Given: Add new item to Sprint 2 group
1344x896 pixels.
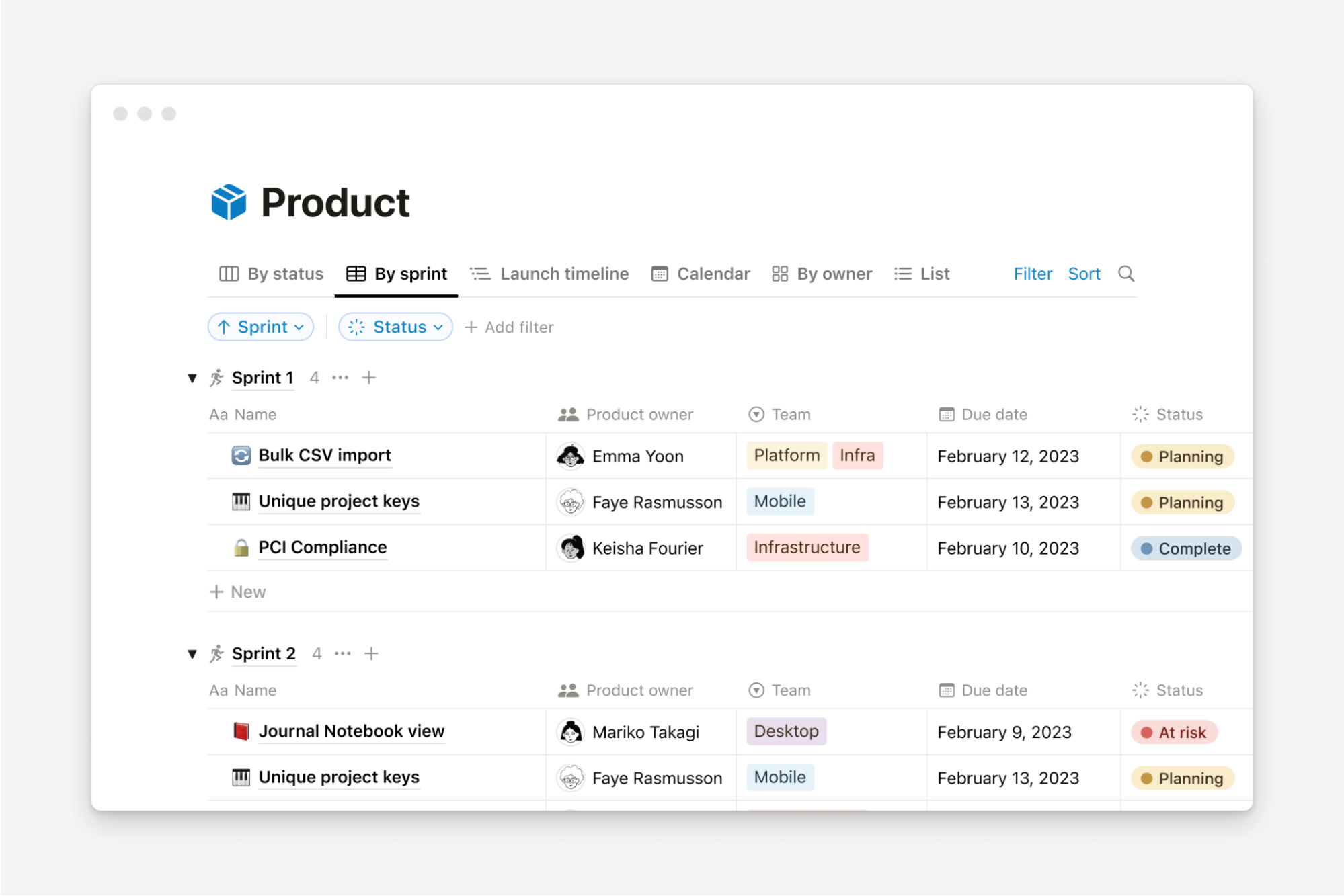Looking at the screenshot, I should point(371,653).
